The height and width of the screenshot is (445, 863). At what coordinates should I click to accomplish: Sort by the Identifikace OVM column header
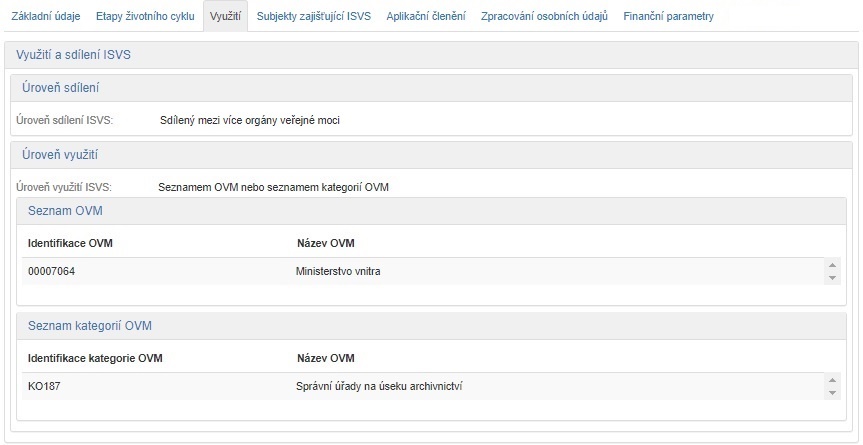click(78, 243)
